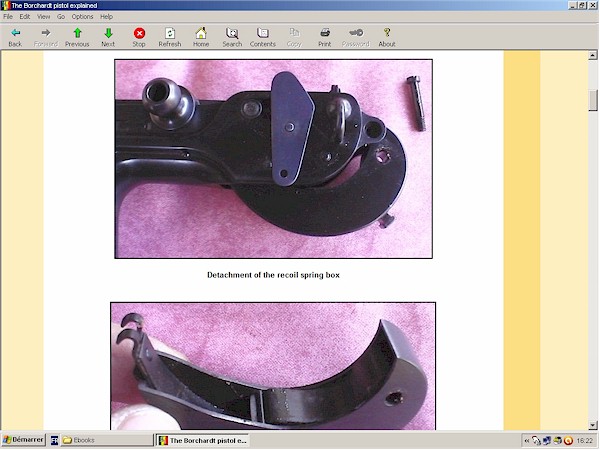Open the Options menu
600x450 pixels.
click(x=82, y=16)
